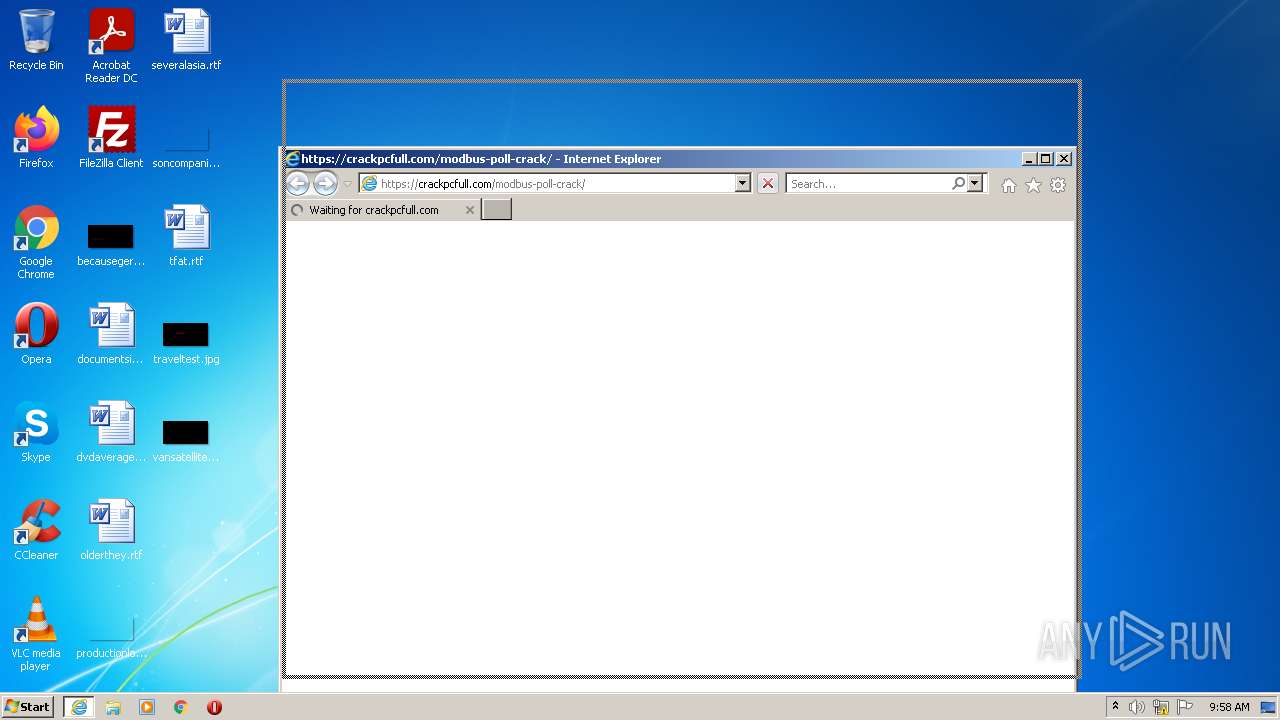
Task: Click Internet Explorer taskbar button
Action: click(79, 707)
